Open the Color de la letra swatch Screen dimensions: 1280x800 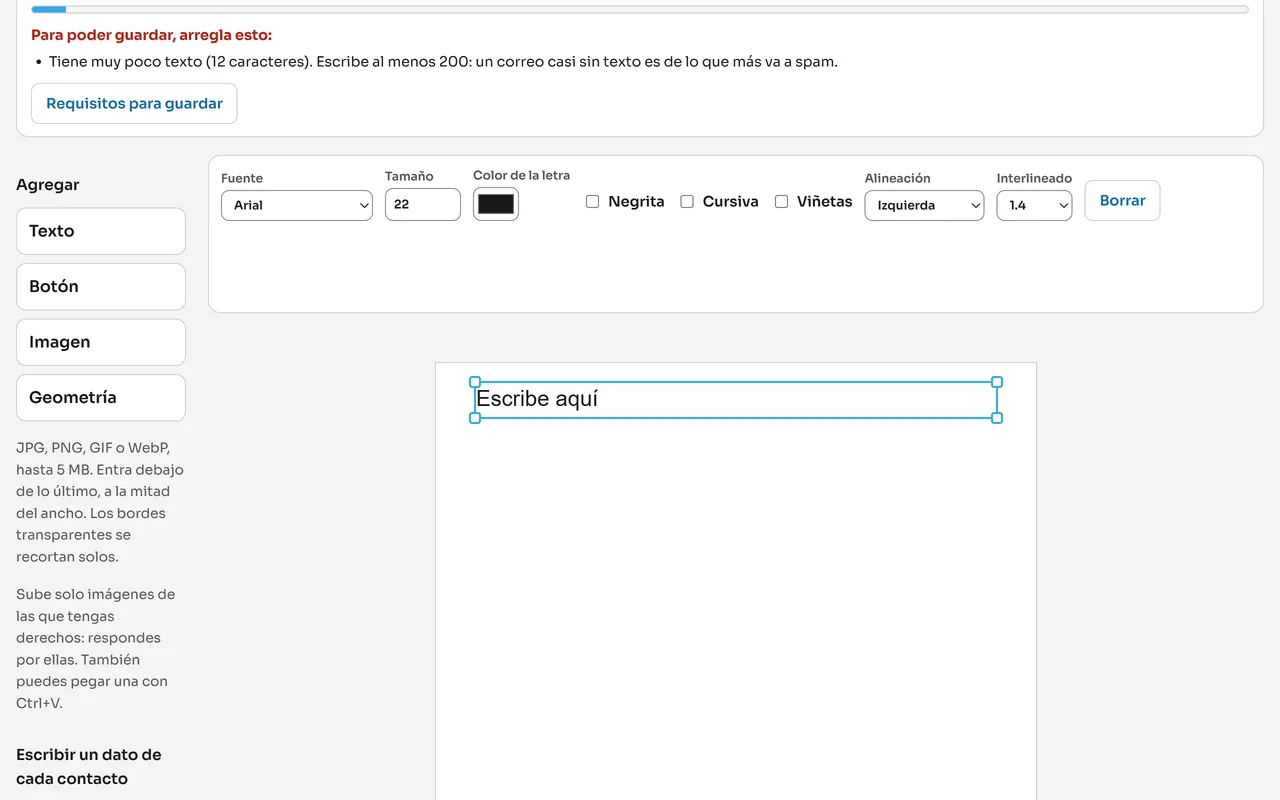click(496, 204)
